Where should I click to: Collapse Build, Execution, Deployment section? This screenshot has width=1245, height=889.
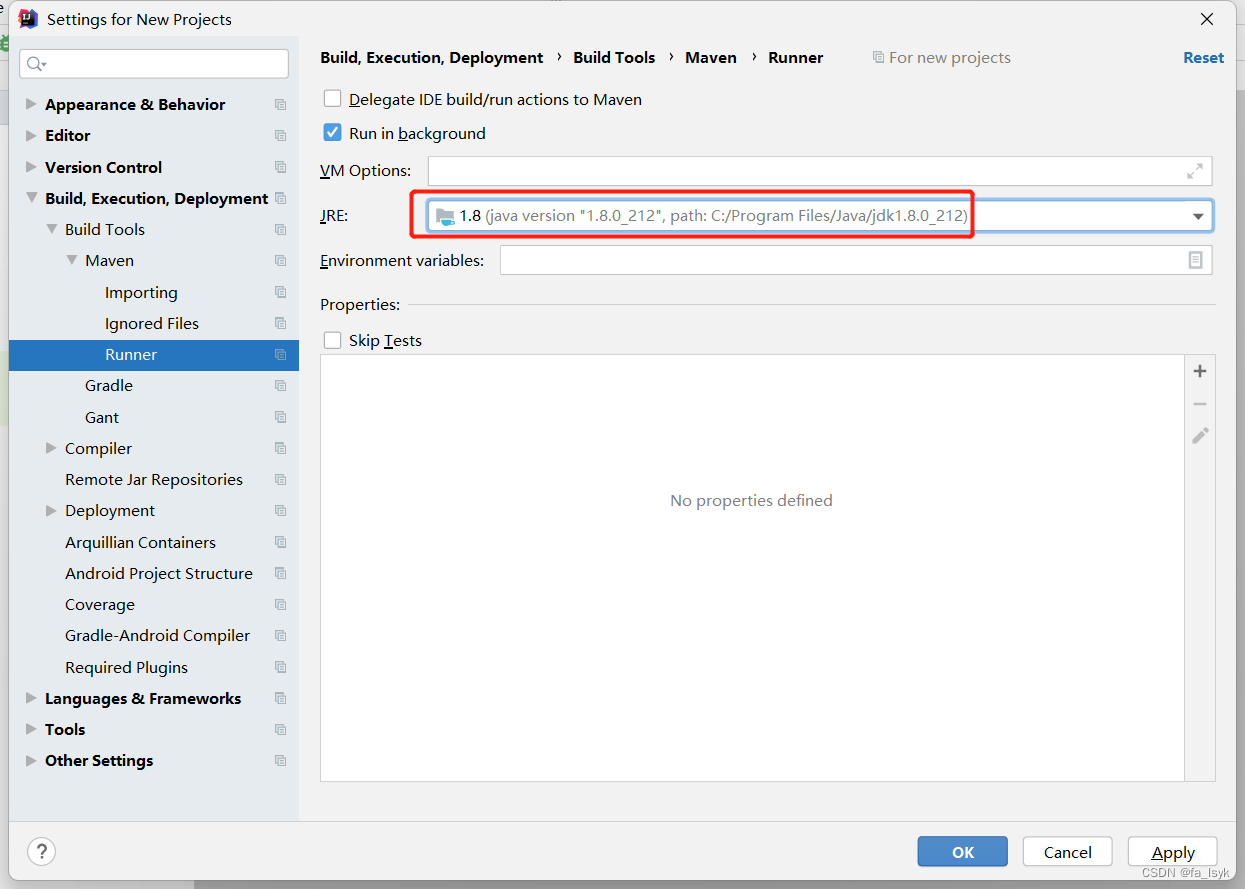click(31, 198)
